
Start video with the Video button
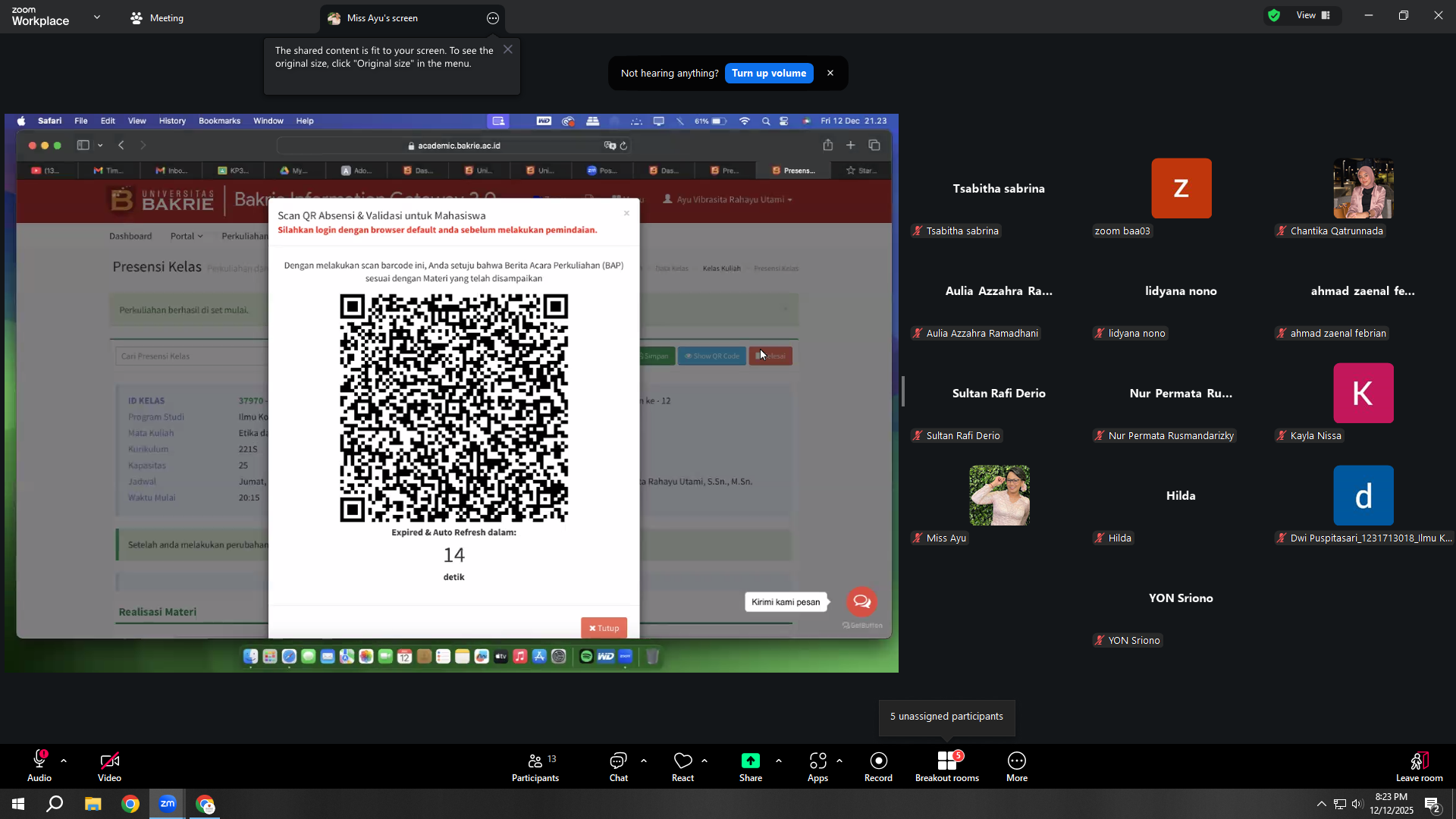[x=109, y=766]
